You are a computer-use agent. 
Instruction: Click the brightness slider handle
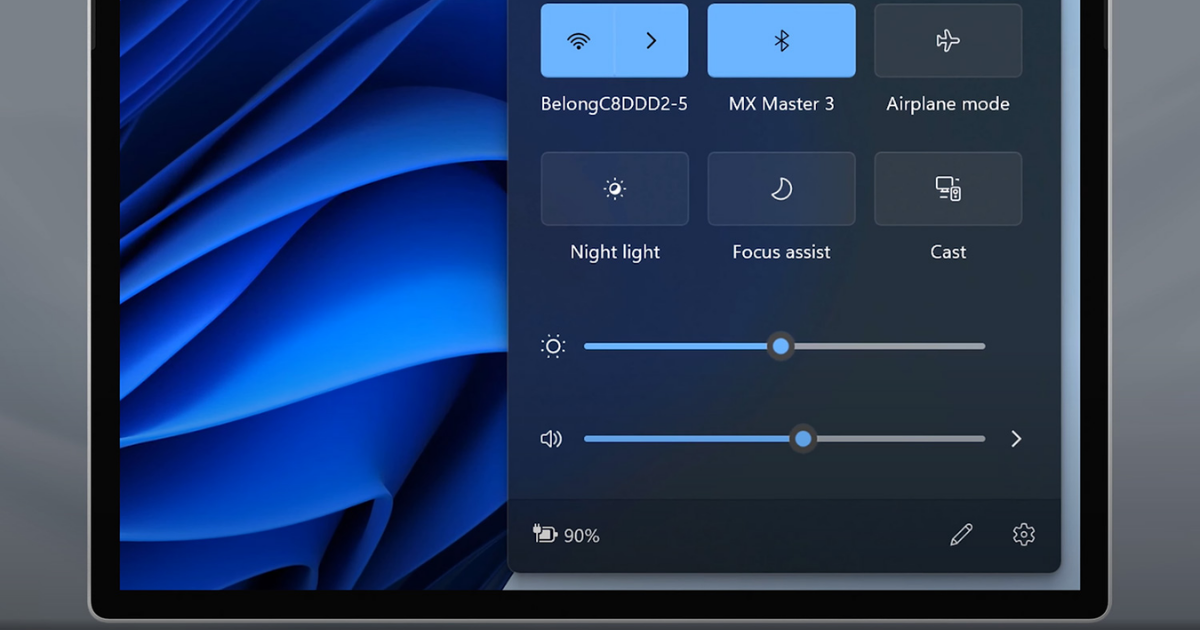click(781, 347)
